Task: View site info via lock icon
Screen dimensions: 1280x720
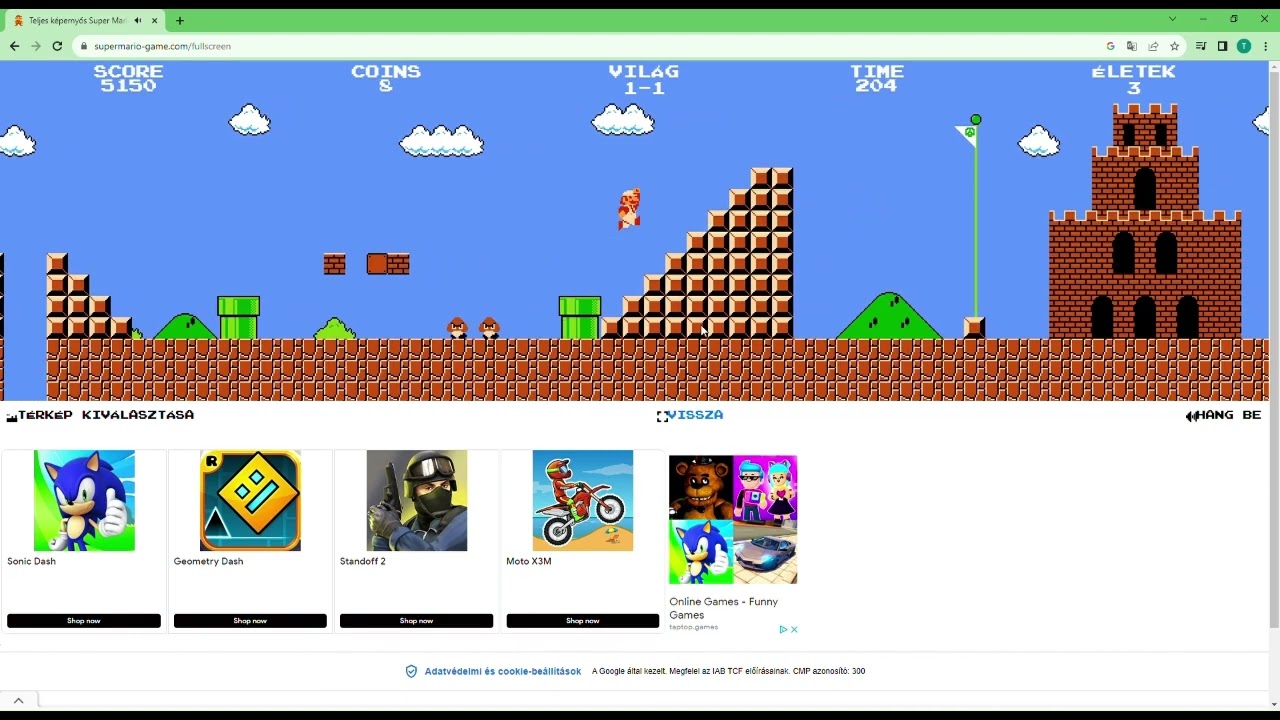Action: (85, 46)
